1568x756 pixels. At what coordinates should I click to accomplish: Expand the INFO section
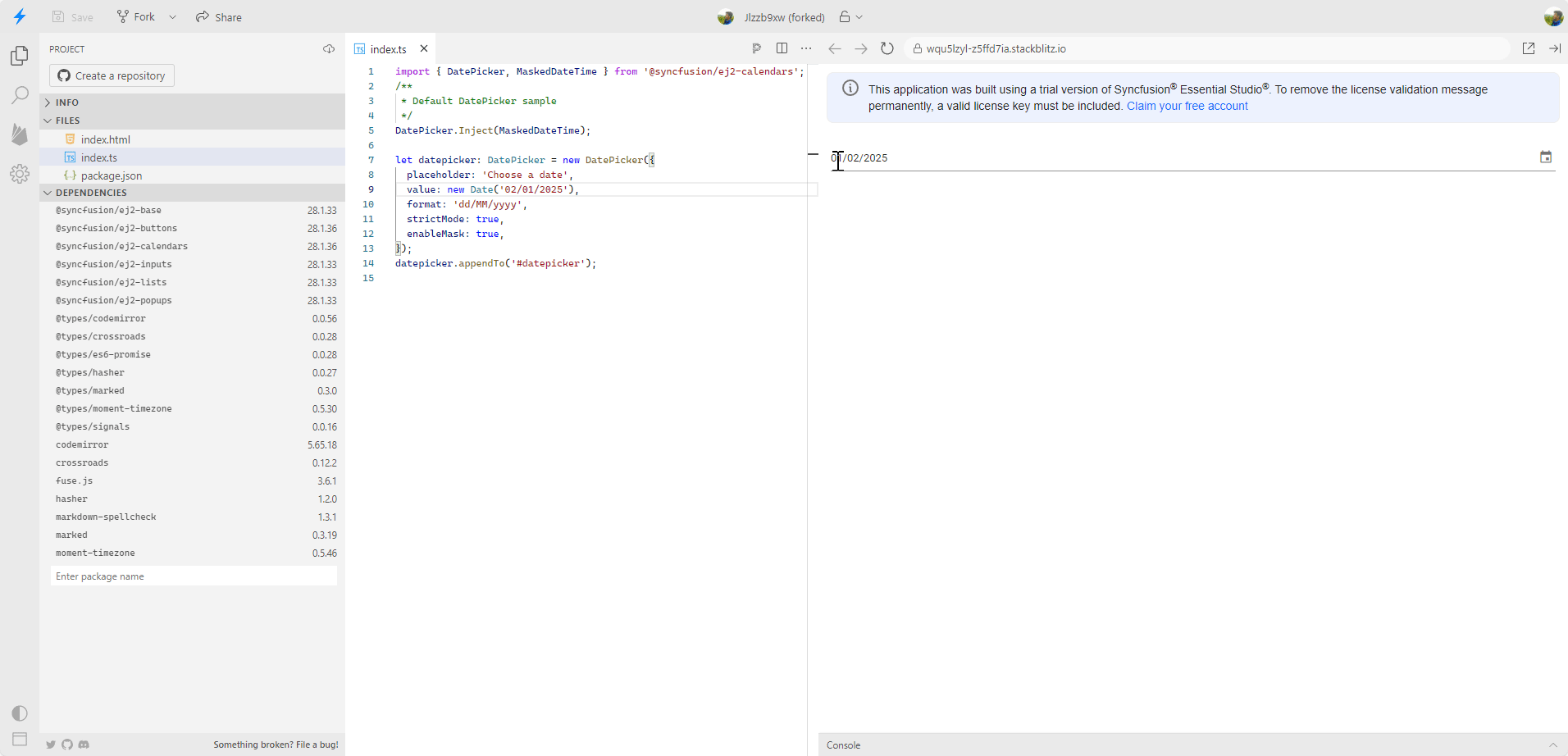pos(67,102)
